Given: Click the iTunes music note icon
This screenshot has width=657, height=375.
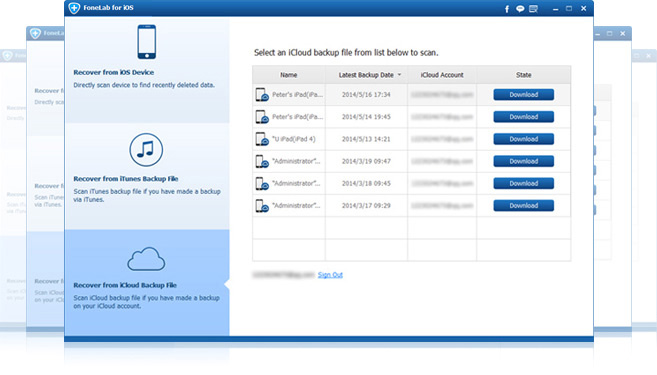Looking at the screenshot, I should [x=146, y=150].
